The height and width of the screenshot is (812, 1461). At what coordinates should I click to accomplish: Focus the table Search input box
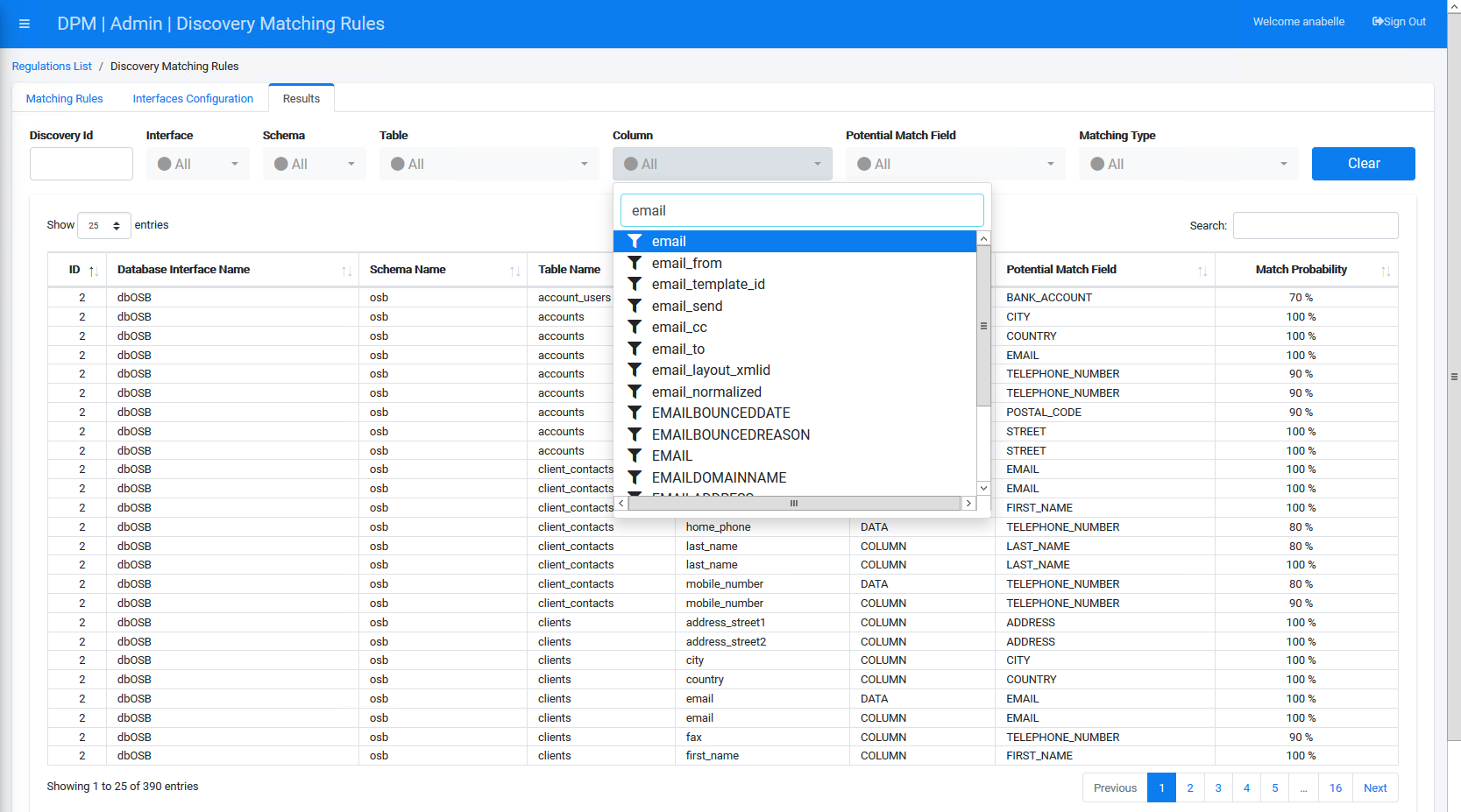point(1316,225)
